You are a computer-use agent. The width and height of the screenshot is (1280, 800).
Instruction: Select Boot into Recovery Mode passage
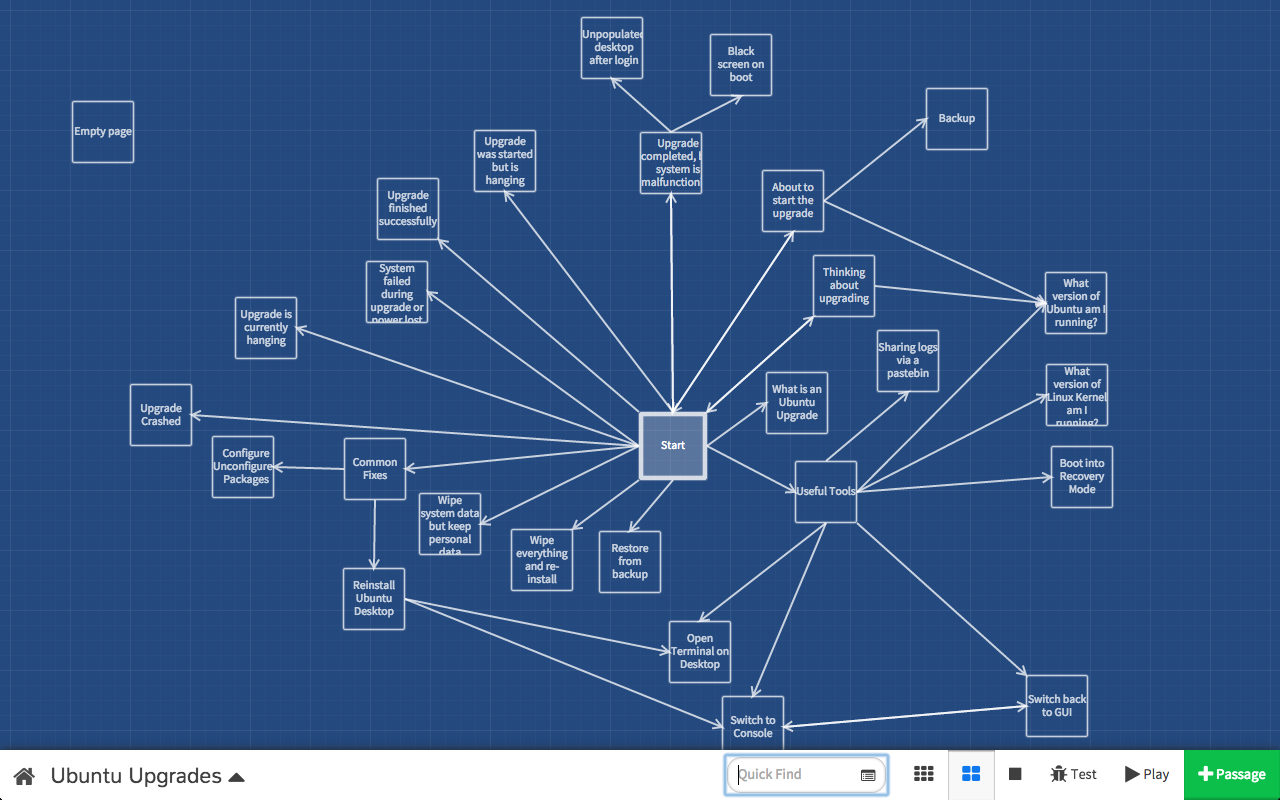1082,477
